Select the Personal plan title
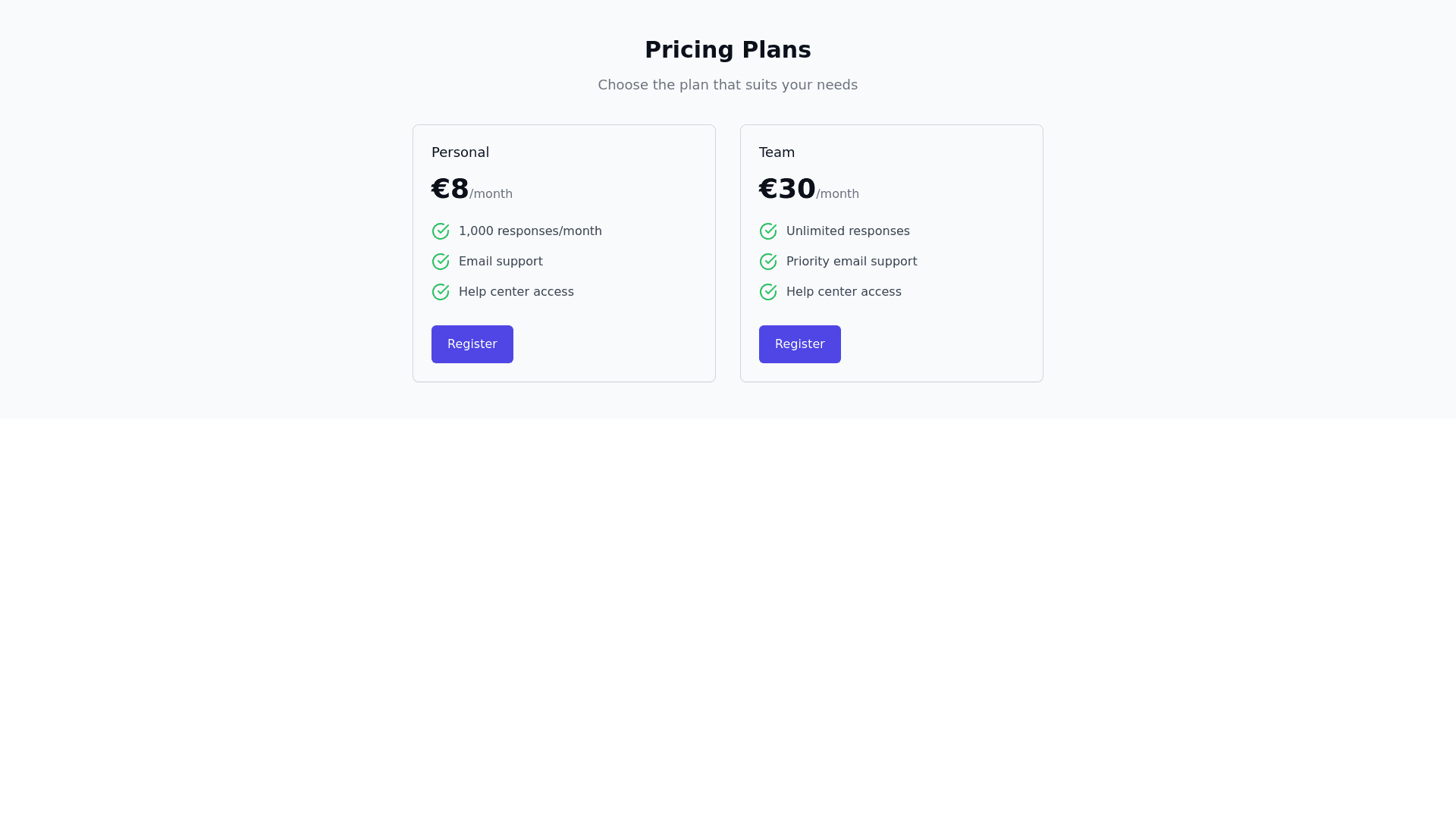Image resolution: width=1456 pixels, height=819 pixels. [460, 152]
